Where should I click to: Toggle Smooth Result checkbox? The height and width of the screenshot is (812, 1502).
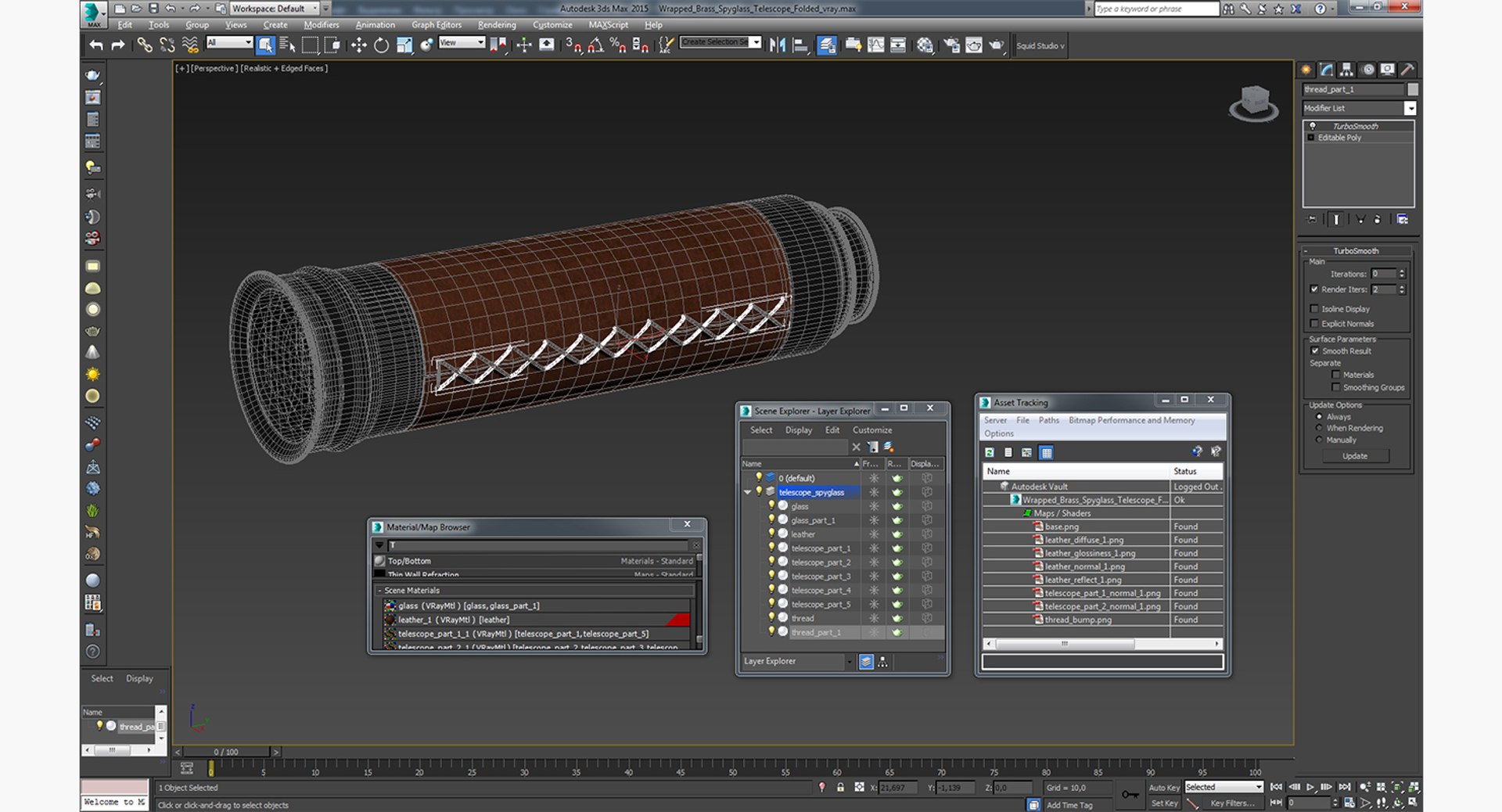click(1314, 351)
